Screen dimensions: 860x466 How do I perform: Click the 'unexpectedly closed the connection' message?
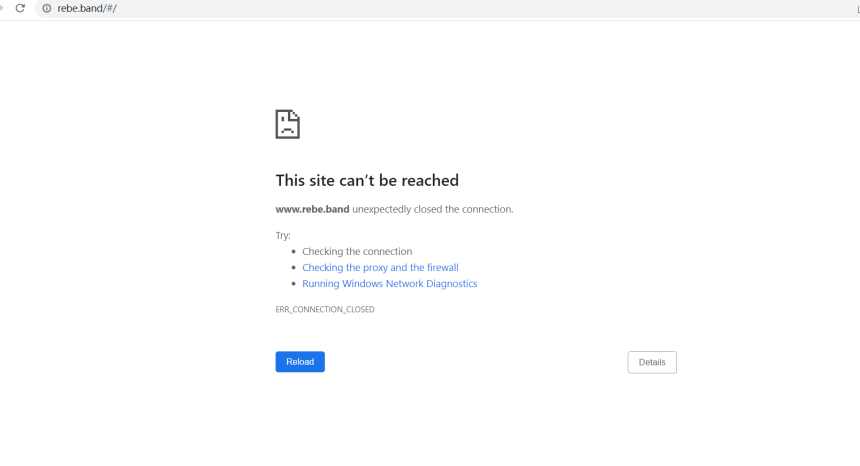click(x=432, y=210)
